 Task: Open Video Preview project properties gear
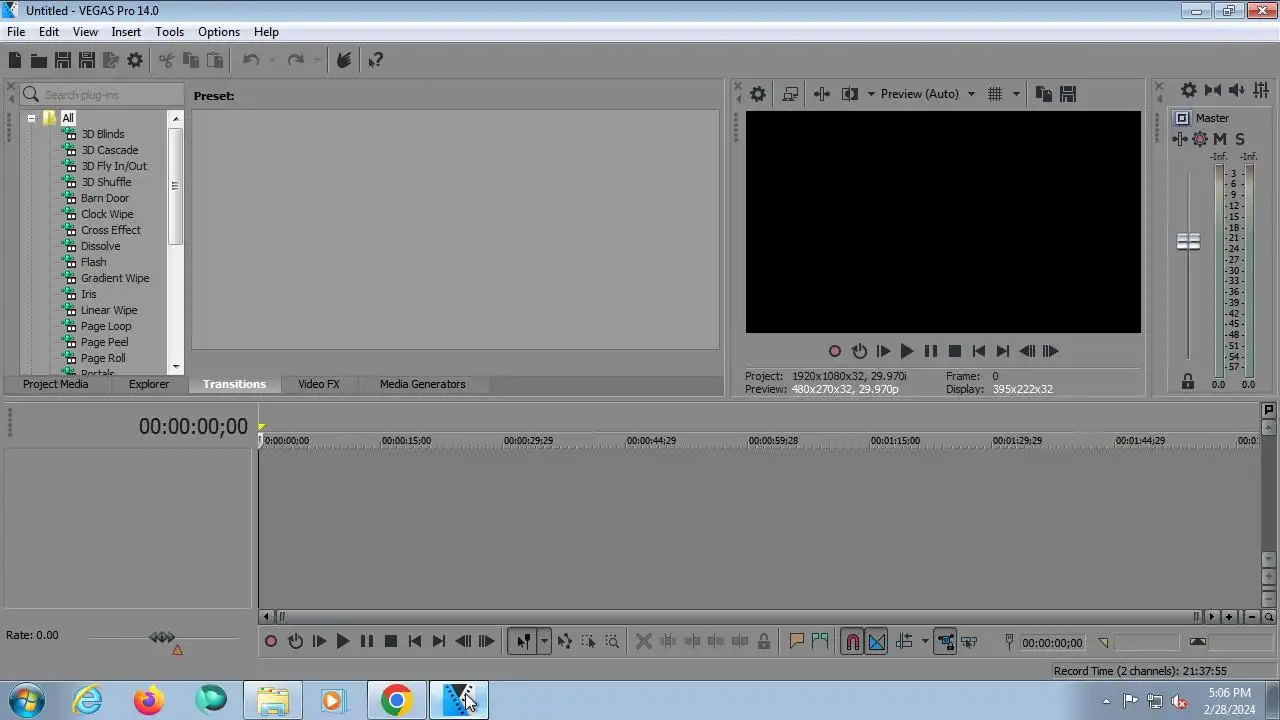pos(758,94)
